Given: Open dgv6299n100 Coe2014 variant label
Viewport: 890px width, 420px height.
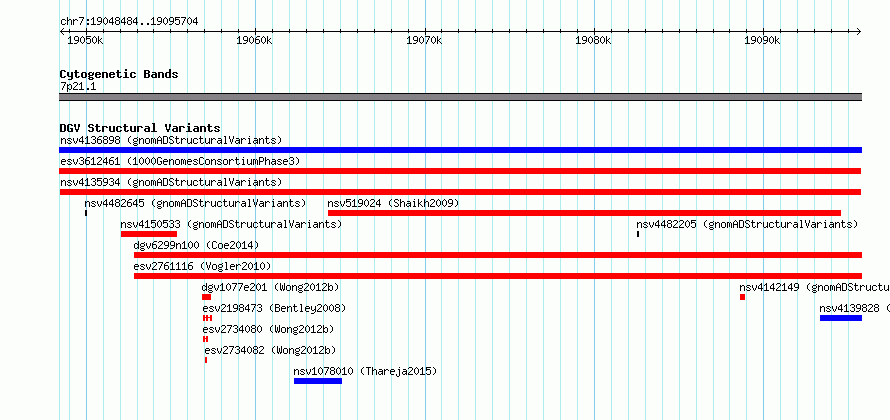Looking at the screenshot, I should click(196, 245).
